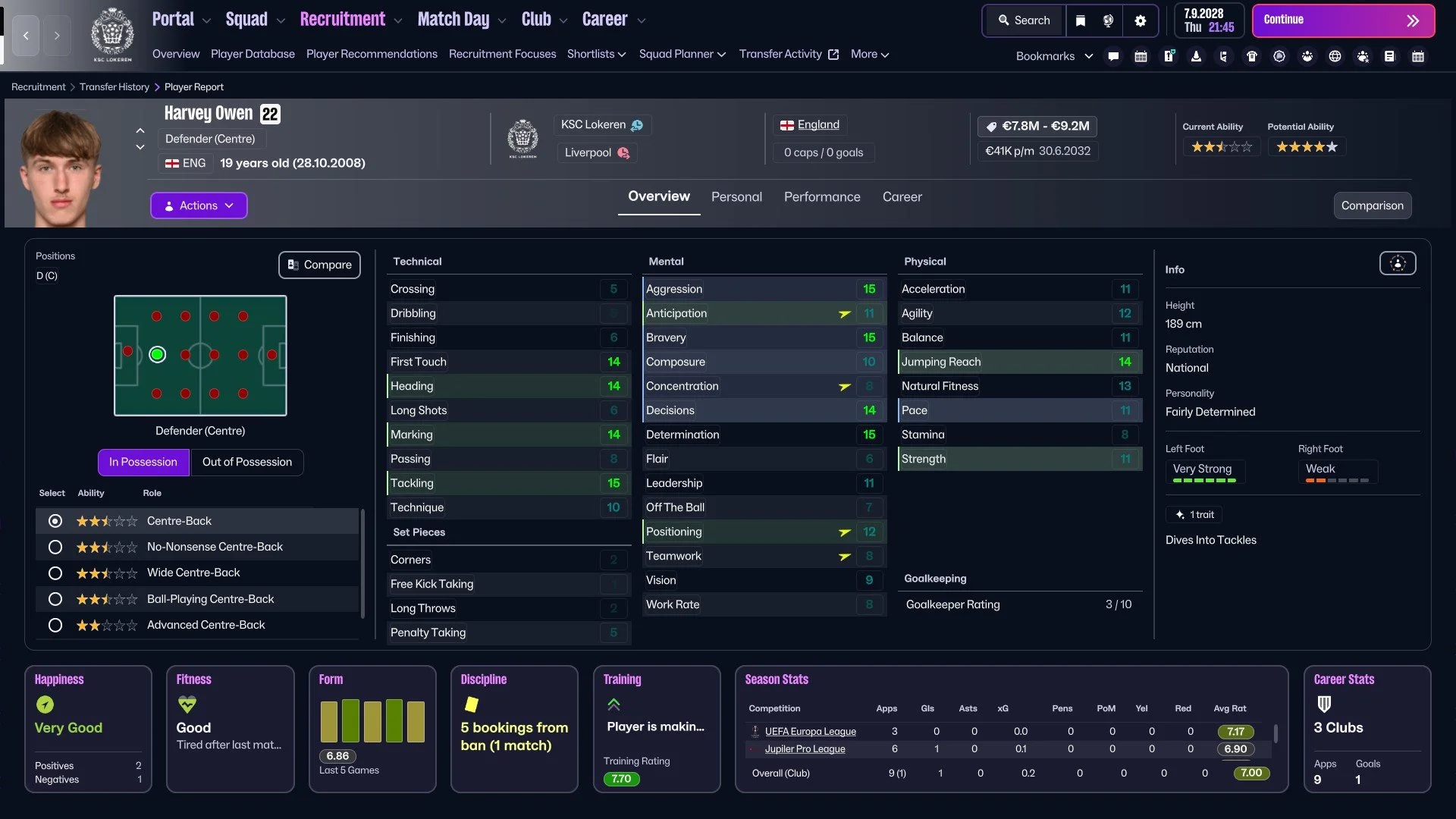1456x819 pixels.
Task: Click the shirt kit bookmark icon
Action: coord(1252,56)
